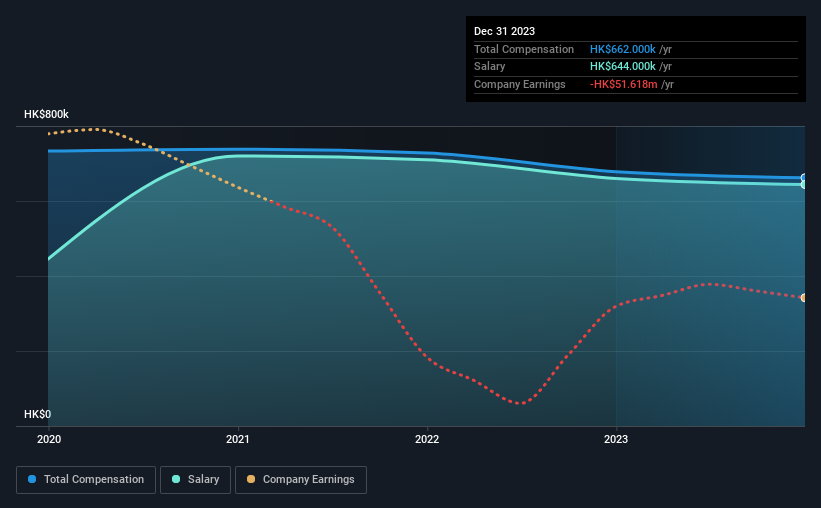Click the blue Total Compensation endpoint marker
The width and height of the screenshot is (821, 508).
[804, 178]
